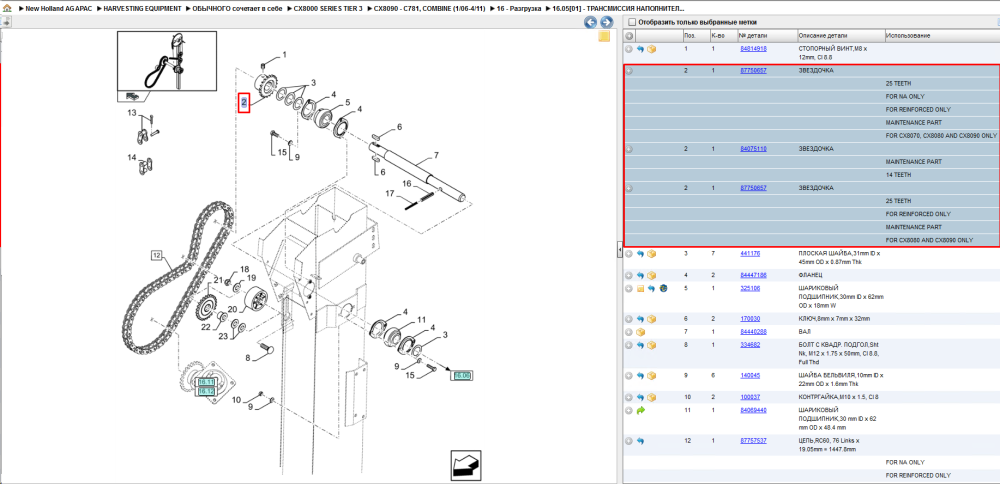Navigate to next diagram with forward arrow
This screenshot has width=1000, height=484.
(606, 22)
